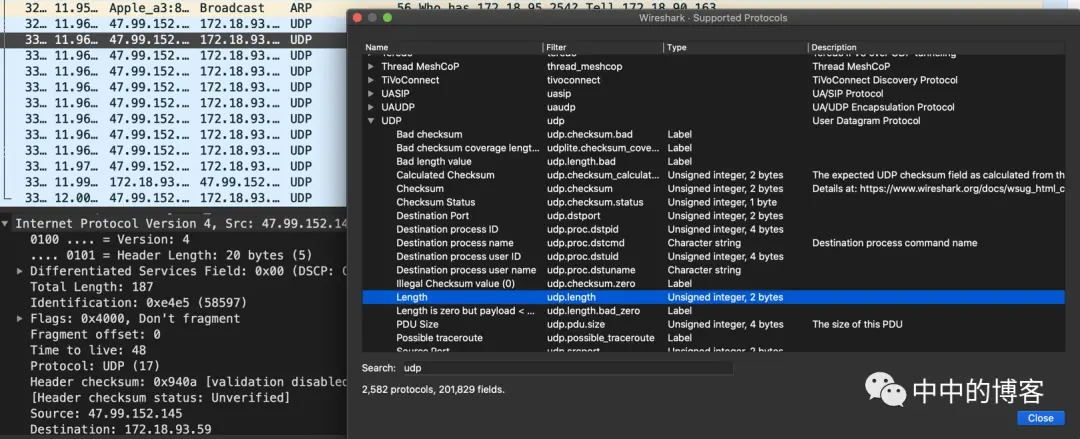Click the udp.pdu.size filter cell

click(x=576, y=324)
